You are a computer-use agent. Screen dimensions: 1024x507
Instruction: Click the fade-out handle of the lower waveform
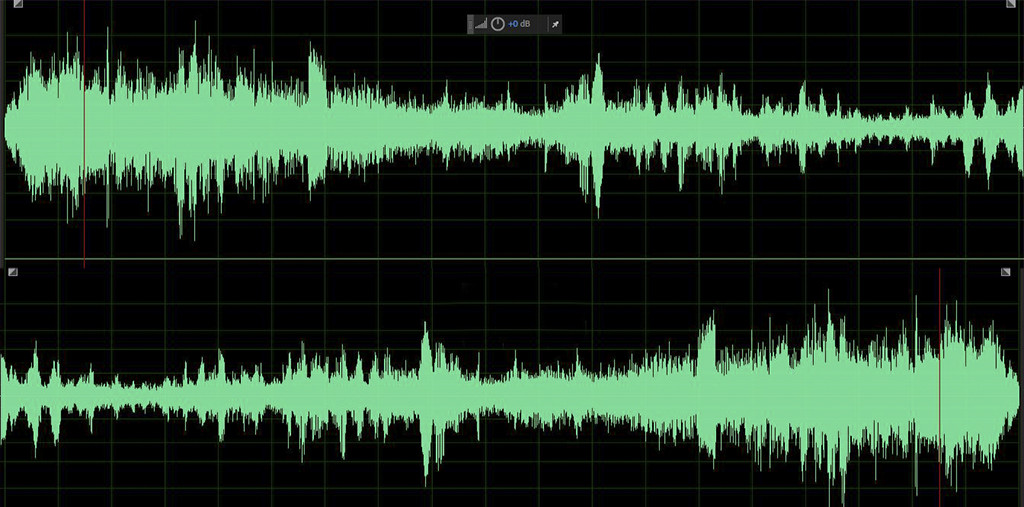(1006, 272)
